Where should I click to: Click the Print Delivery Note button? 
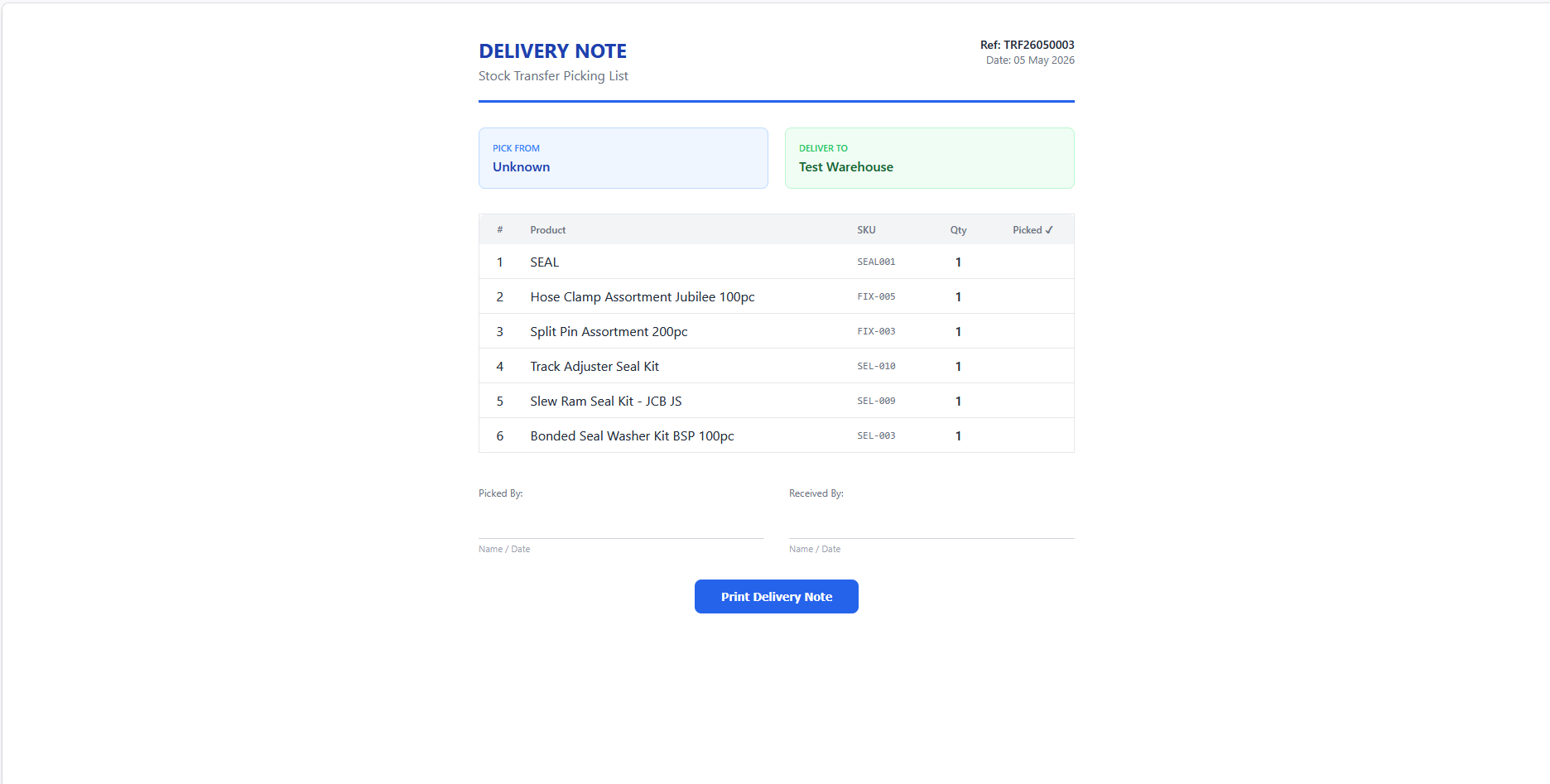click(x=776, y=596)
